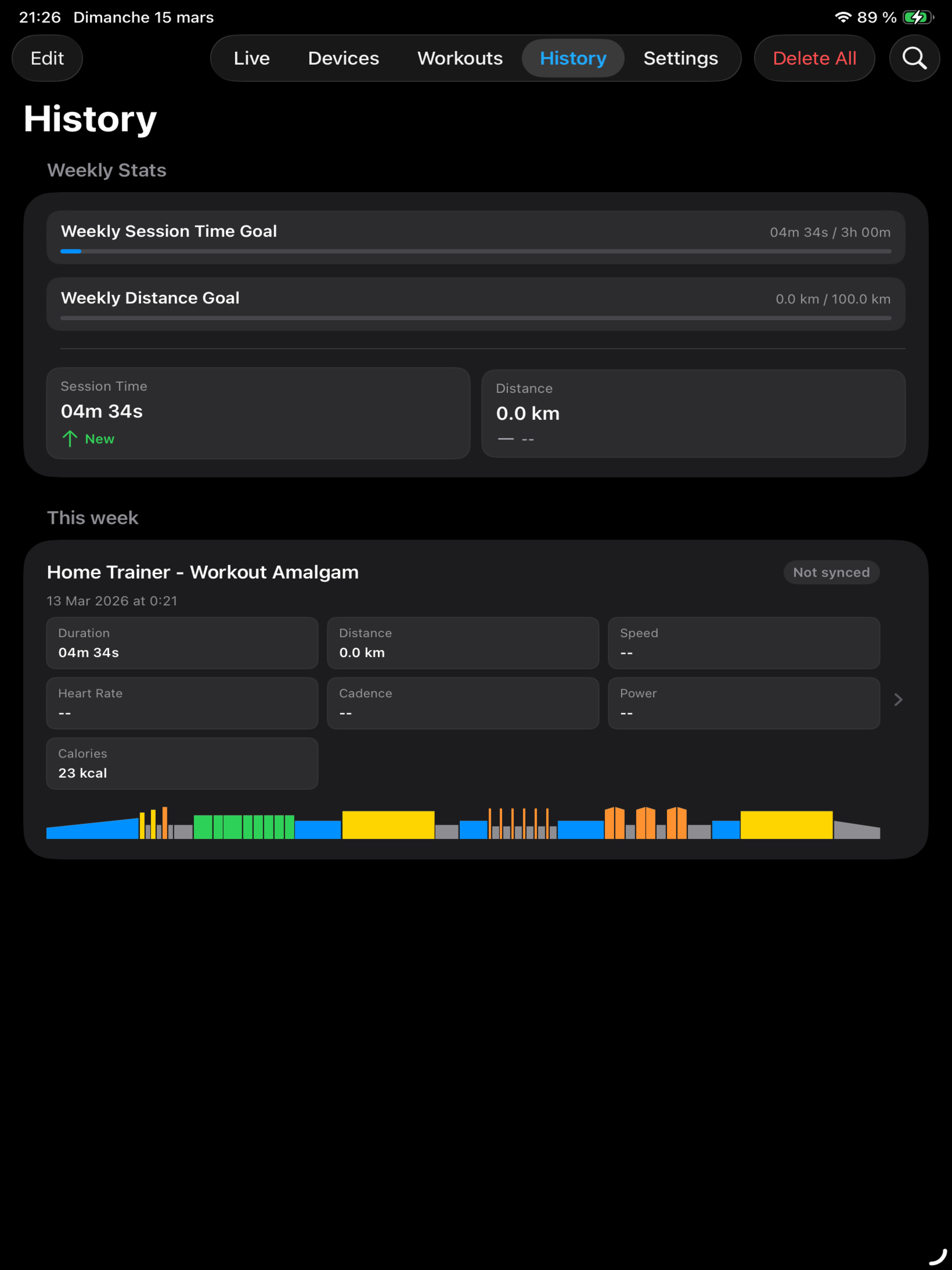Tap the Dimanche 15 mars date
Viewport: 952px width, 1270px height.
pyautogui.click(x=144, y=17)
